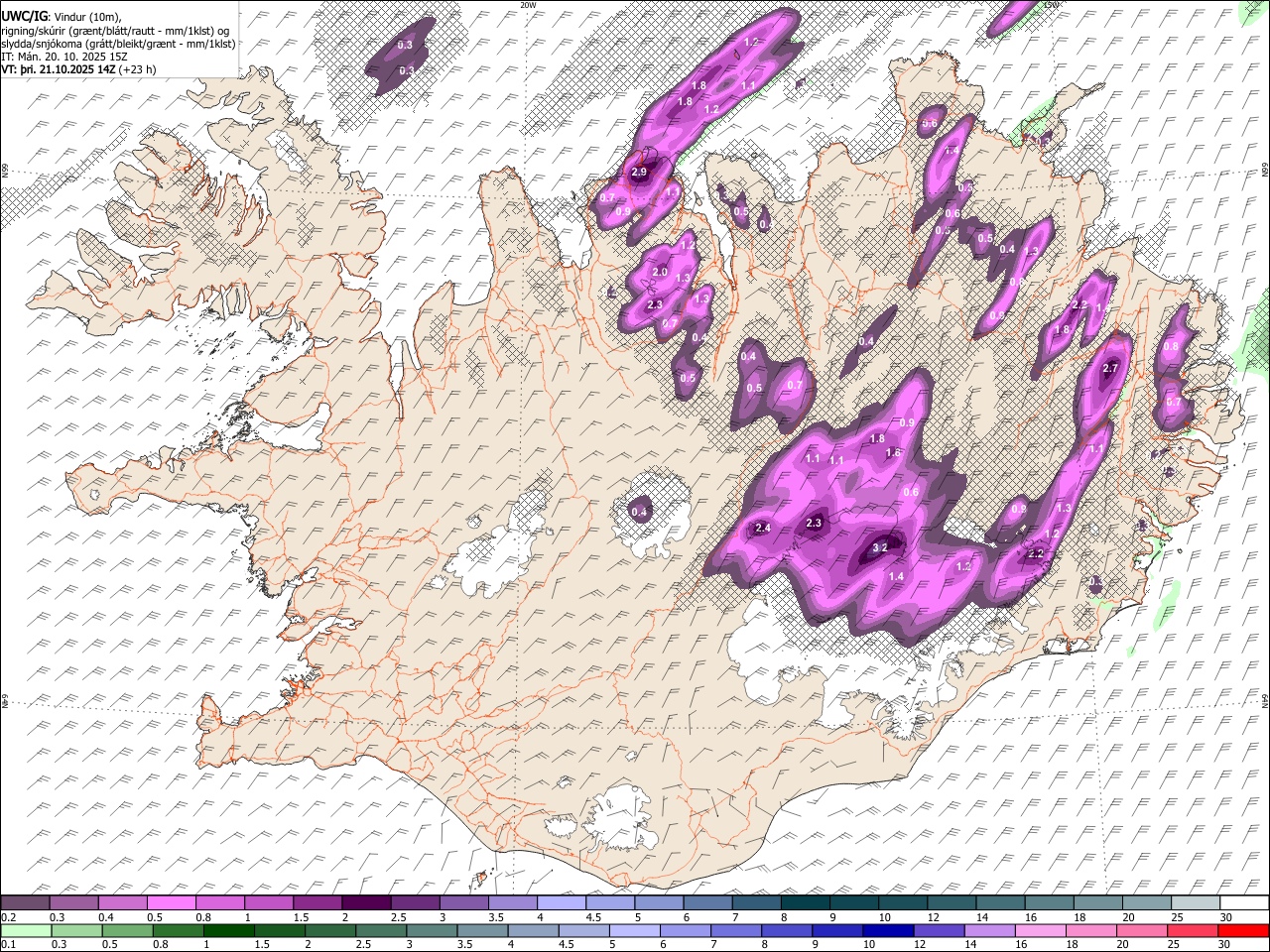Select the deep blue lower swatch between 10 and 12

[x=887, y=930]
